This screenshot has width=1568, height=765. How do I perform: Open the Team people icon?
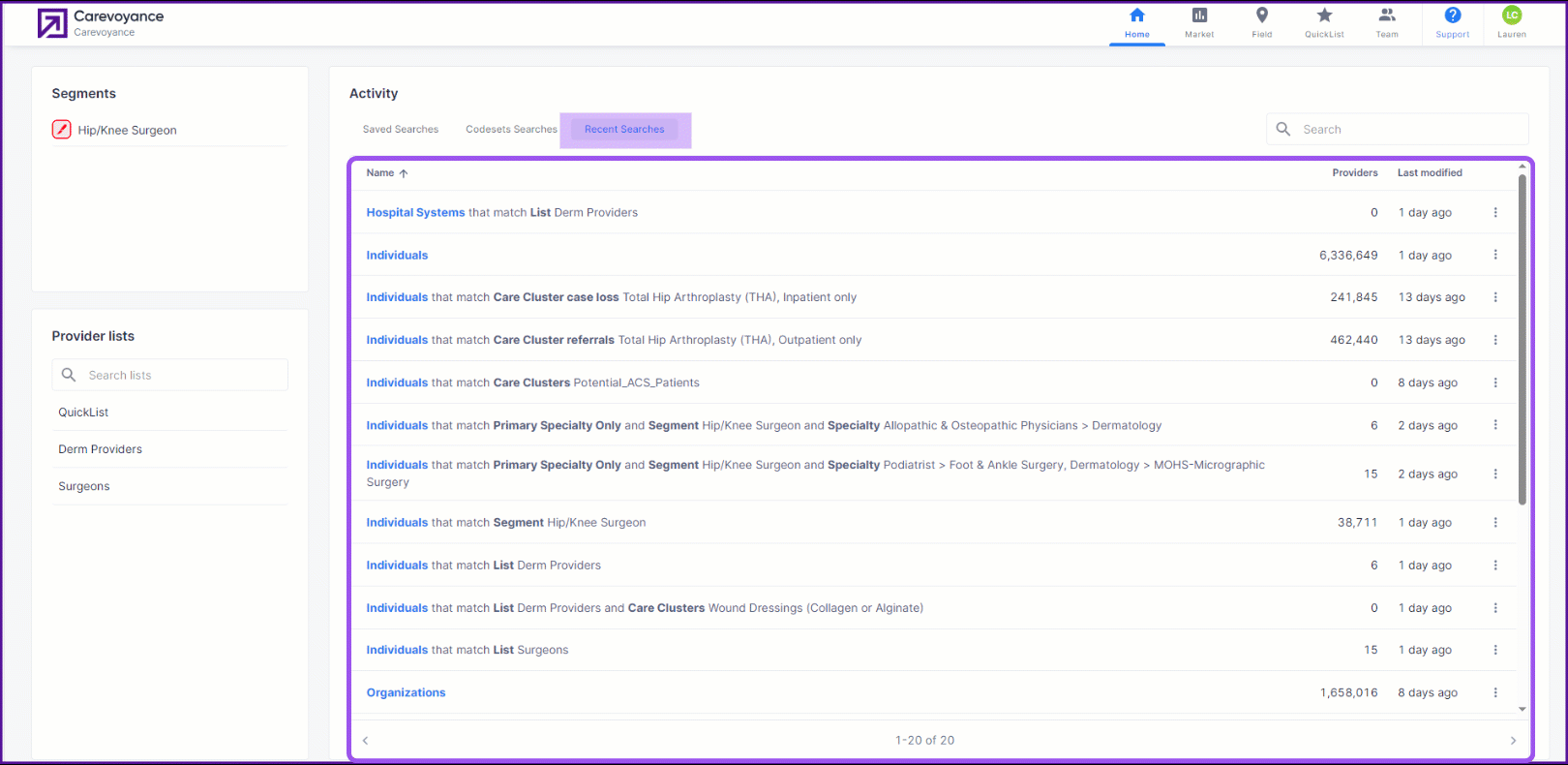(x=1387, y=15)
